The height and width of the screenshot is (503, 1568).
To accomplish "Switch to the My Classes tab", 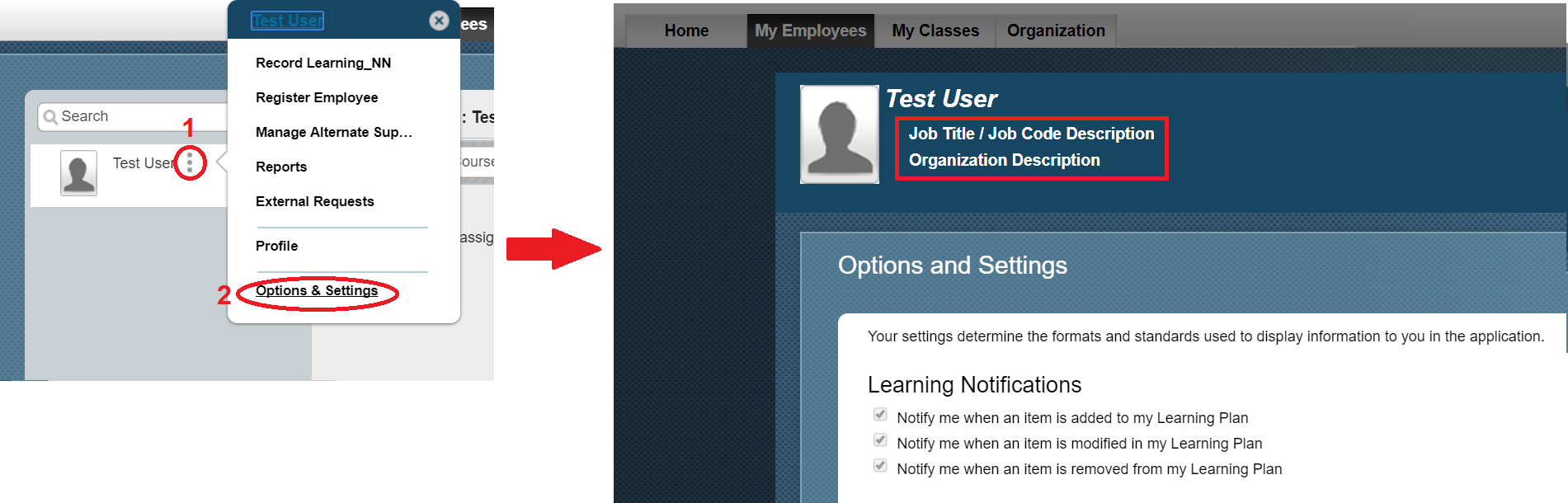I will [935, 31].
